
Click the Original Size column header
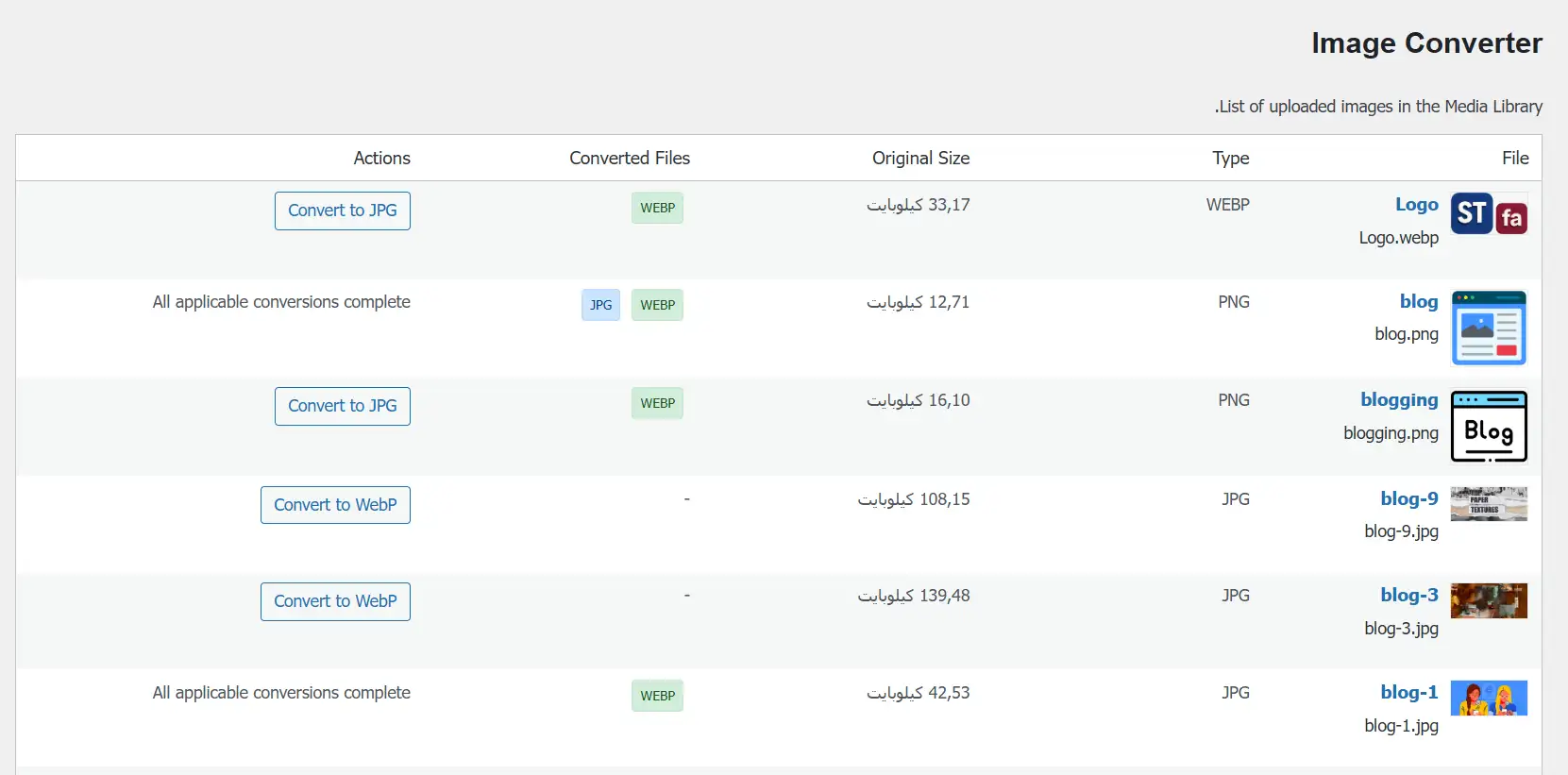pyautogui.click(x=920, y=158)
